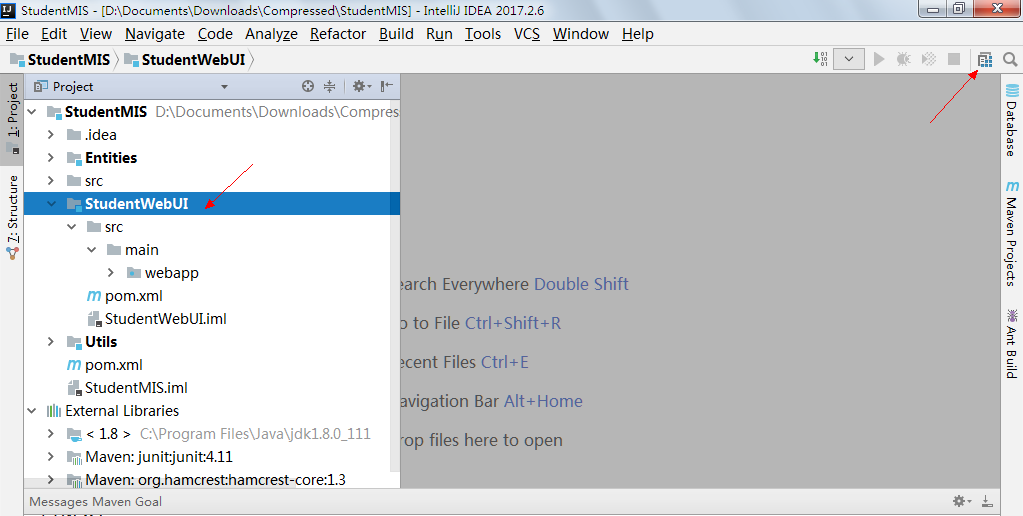Toggle the Structure side tab
1023x516 pixels.
click(x=12, y=217)
